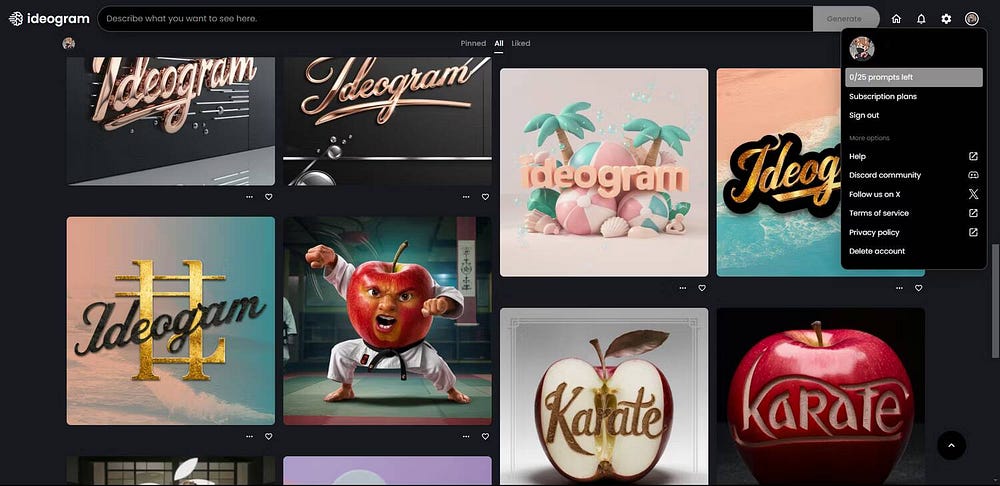The image size is (1000, 486).
Task: Open gold Ideogram beach thumbnail
Action: click(x=778, y=172)
